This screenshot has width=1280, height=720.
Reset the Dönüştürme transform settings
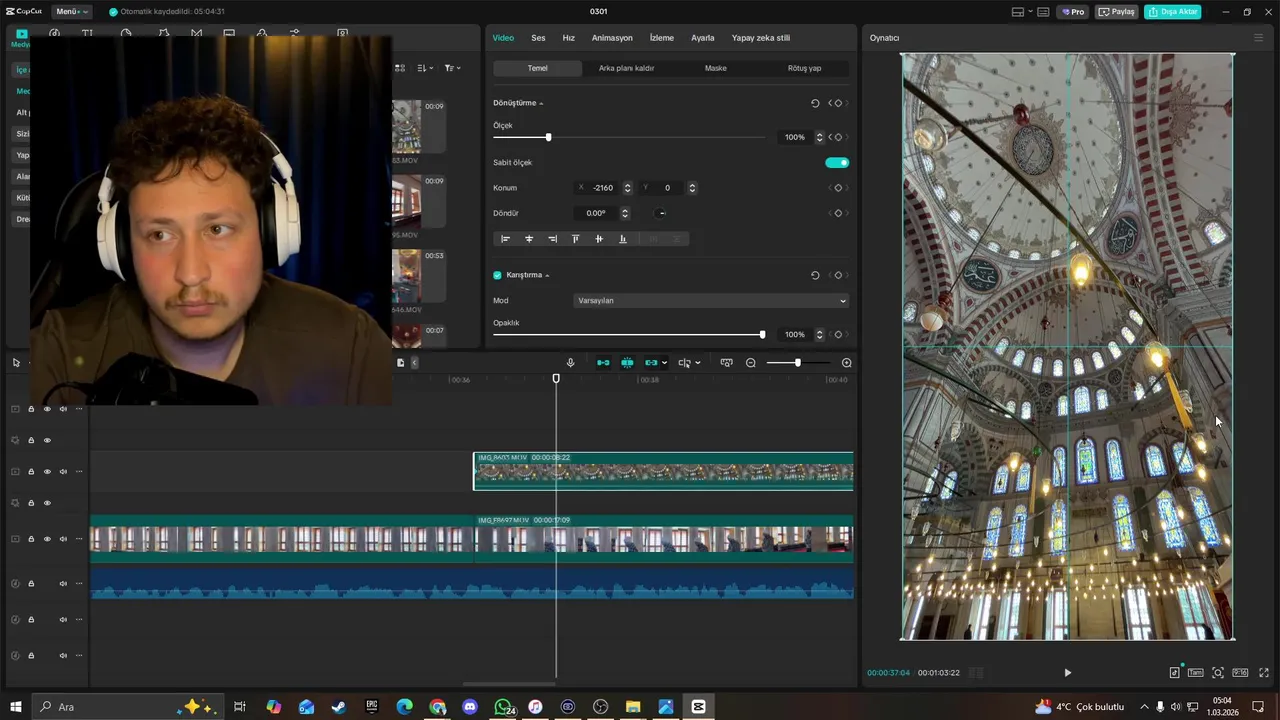pyautogui.click(x=815, y=103)
